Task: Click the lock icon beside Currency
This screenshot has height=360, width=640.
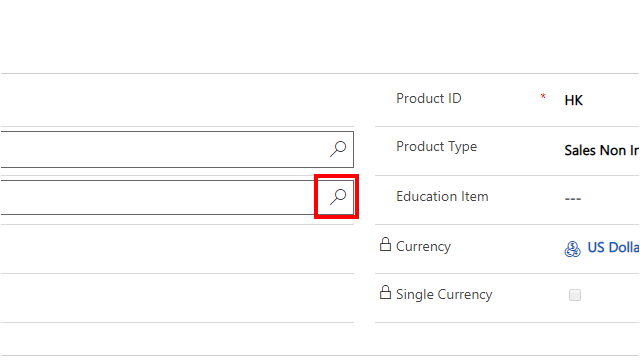Action: coord(385,244)
